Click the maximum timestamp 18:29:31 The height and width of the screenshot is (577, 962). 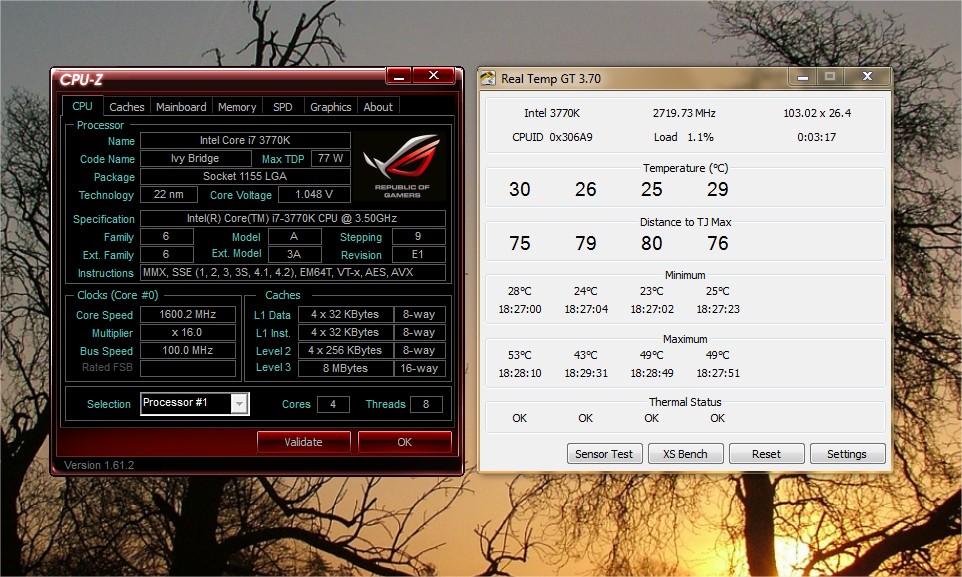click(586, 373)
